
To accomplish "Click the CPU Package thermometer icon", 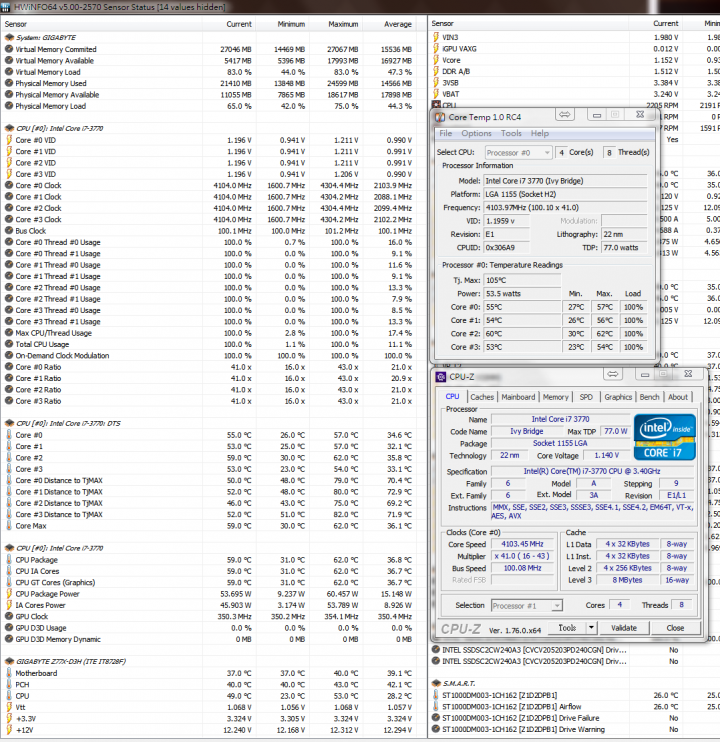I will point(9,560).
